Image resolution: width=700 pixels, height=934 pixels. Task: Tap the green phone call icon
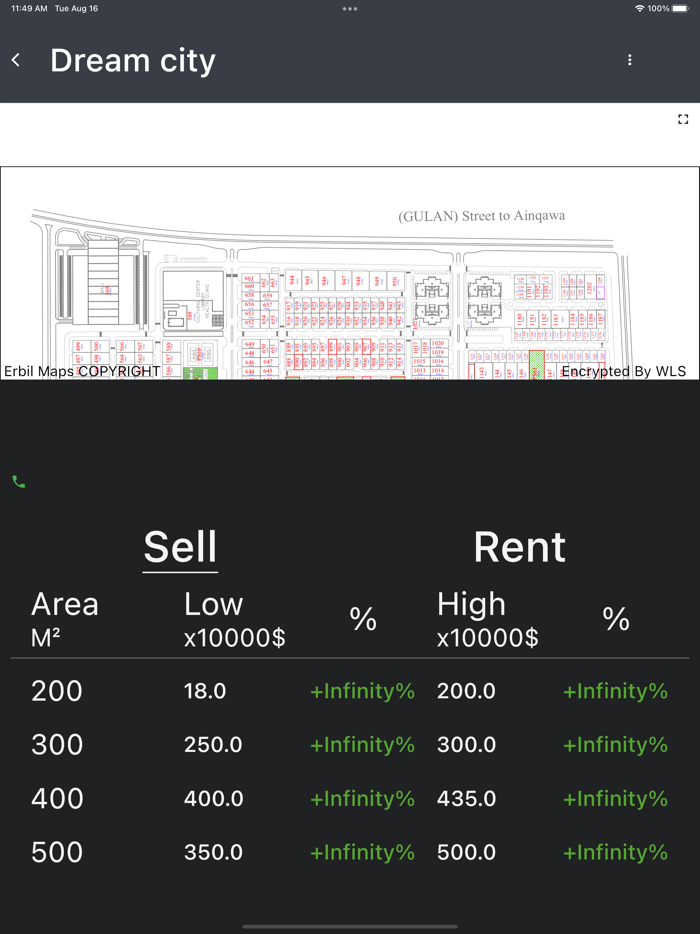pyautogui.click(x=18, y=481)
